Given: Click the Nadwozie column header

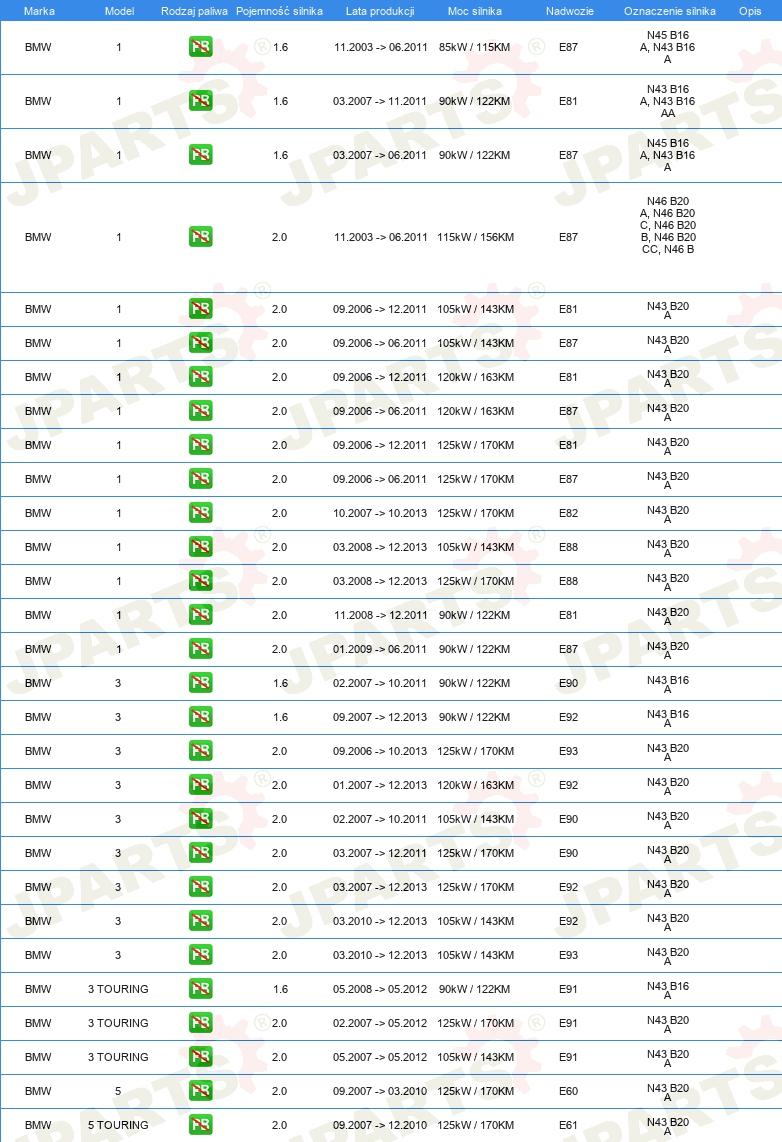Looking at the screenshot, I should click(569, 11).
